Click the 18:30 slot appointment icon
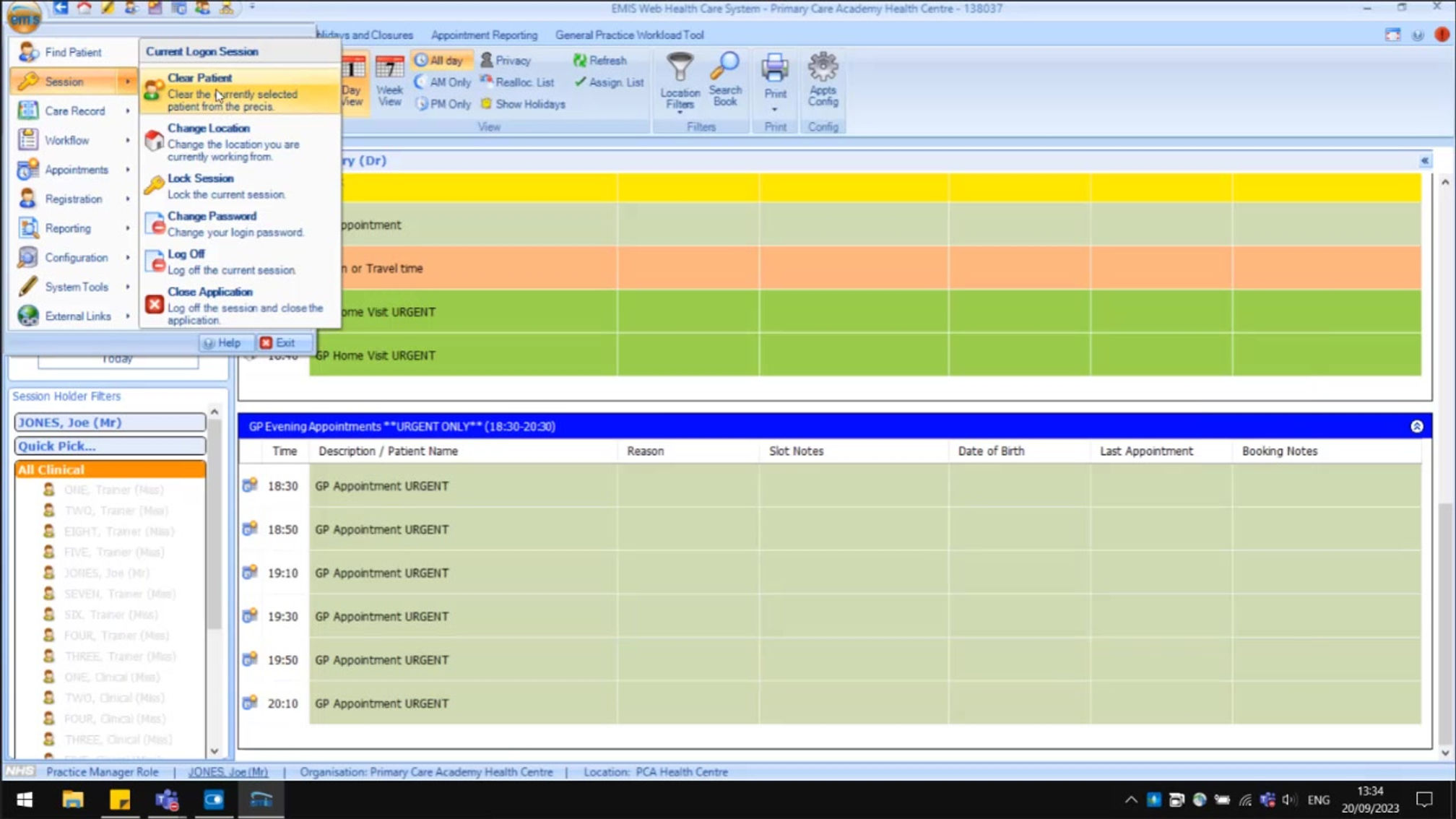Viewport: 1456px width, 819px height. (x=250, y=485)
